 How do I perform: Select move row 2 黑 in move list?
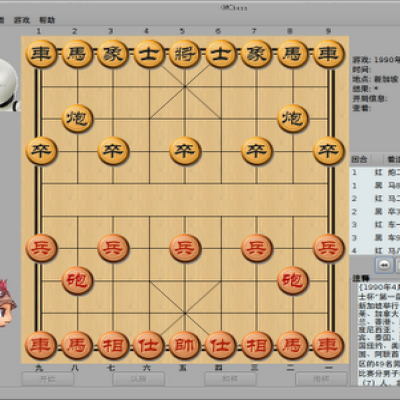click(375, 211)
